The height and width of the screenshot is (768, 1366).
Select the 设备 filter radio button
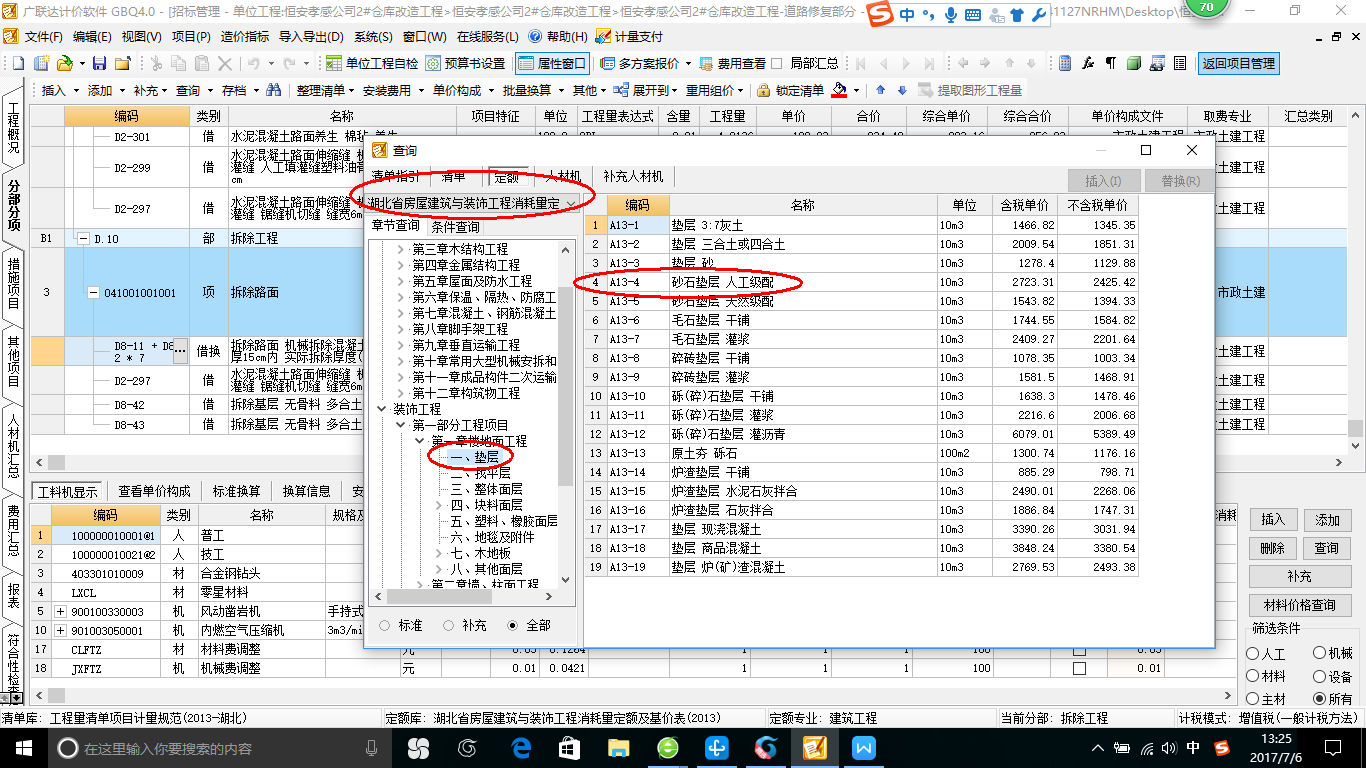click(1320, 676)
